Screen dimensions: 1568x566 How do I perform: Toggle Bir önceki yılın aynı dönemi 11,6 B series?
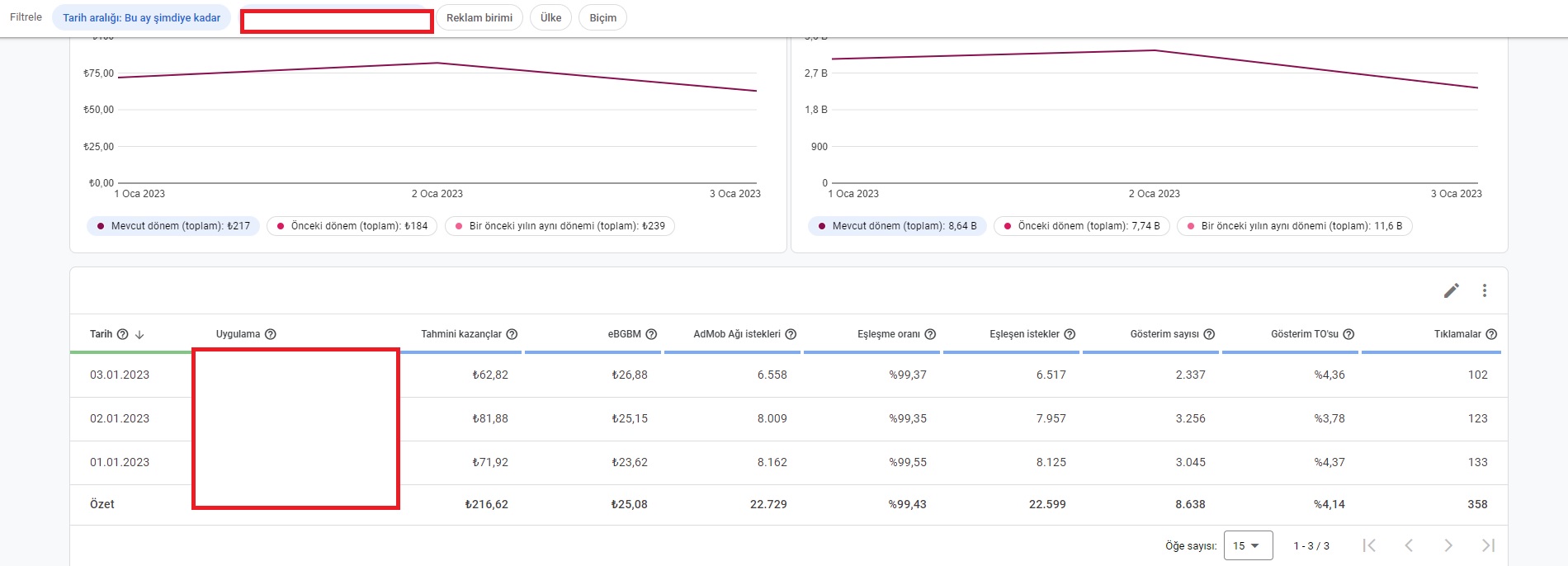1295,226
